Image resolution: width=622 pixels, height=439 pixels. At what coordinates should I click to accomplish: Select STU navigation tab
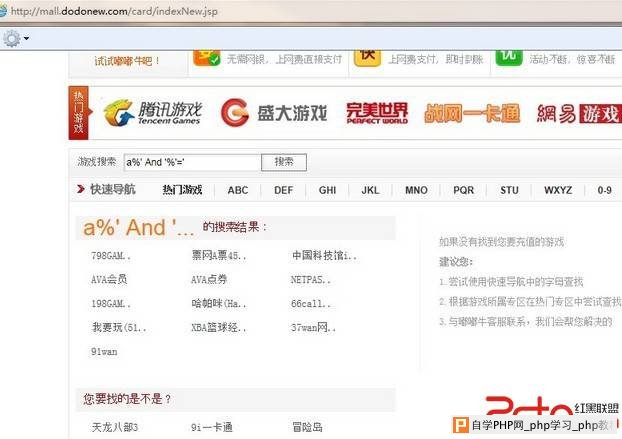(x=509, y=190)
